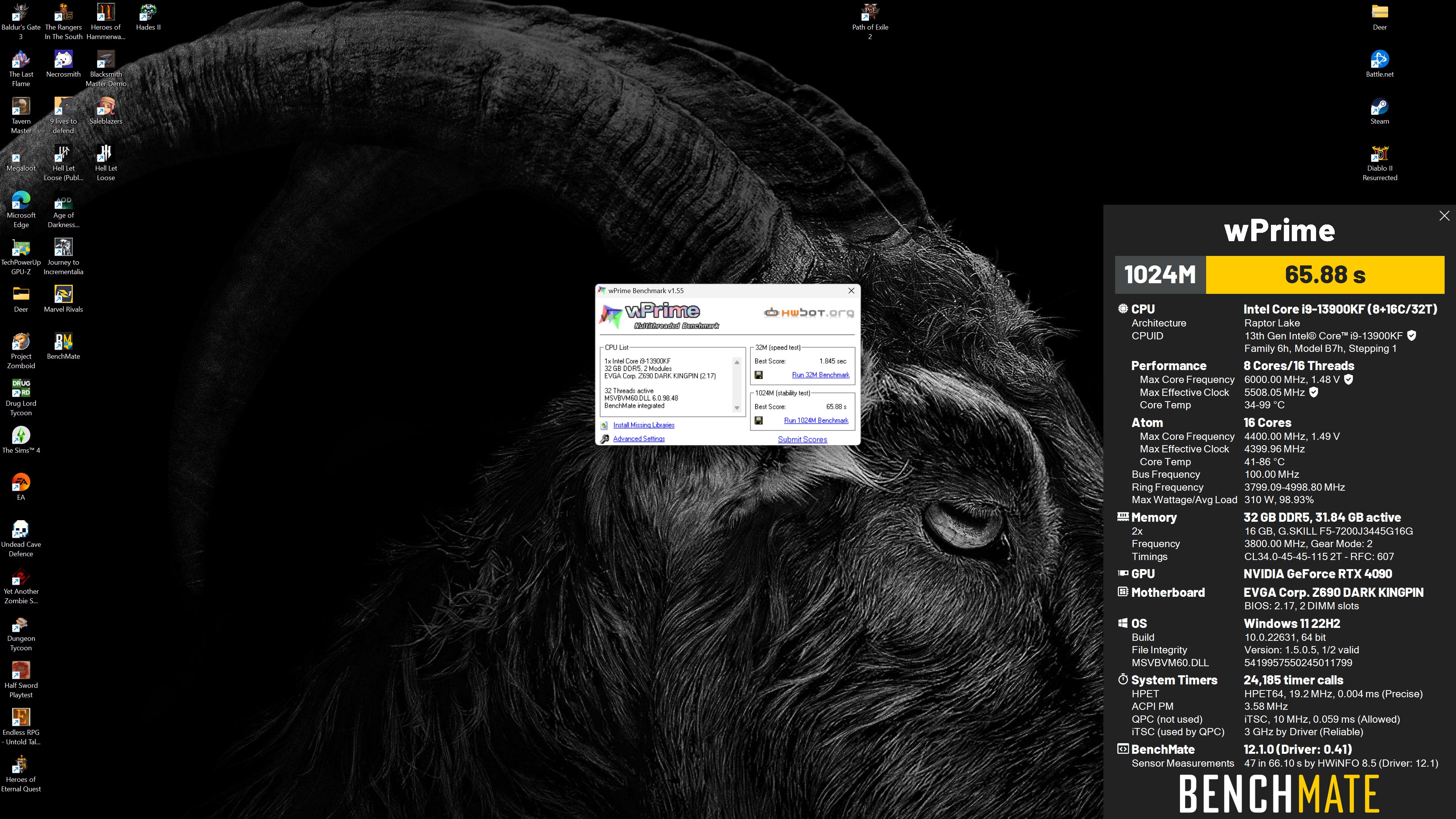Select Yet Another Zombie S... icon
The image size is (1456, 819).
click(x=21, y=585)
